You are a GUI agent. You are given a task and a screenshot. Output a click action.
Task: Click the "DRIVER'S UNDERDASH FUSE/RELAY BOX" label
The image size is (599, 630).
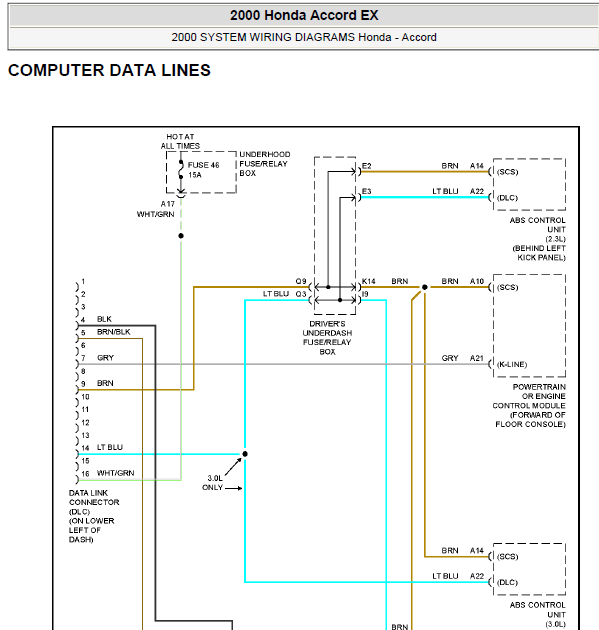pyautogui.click(x=327, y=338)
